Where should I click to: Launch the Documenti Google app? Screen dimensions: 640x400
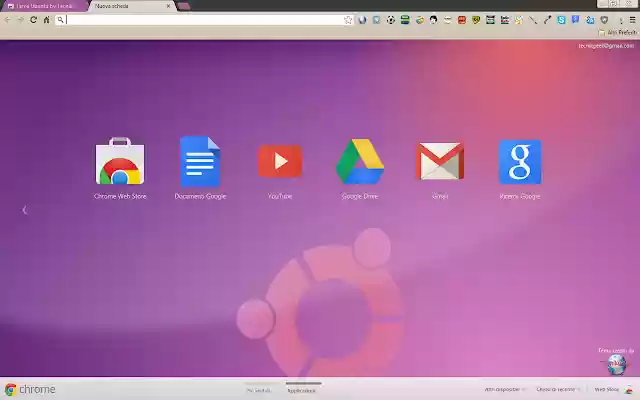tap(200, 168)
